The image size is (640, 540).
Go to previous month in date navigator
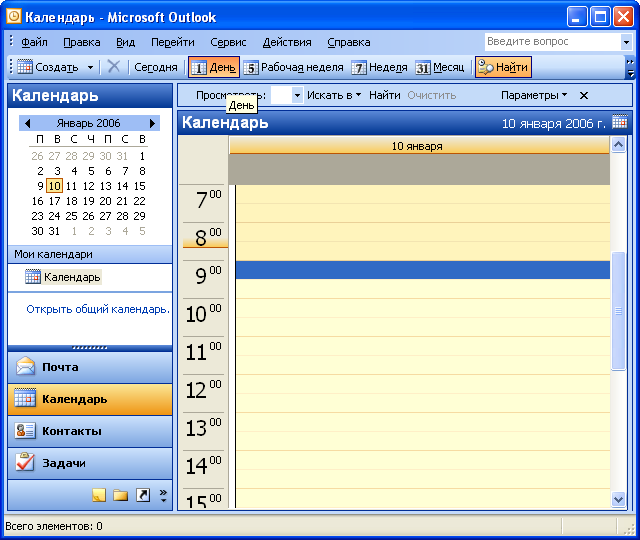tap(27, 123)
